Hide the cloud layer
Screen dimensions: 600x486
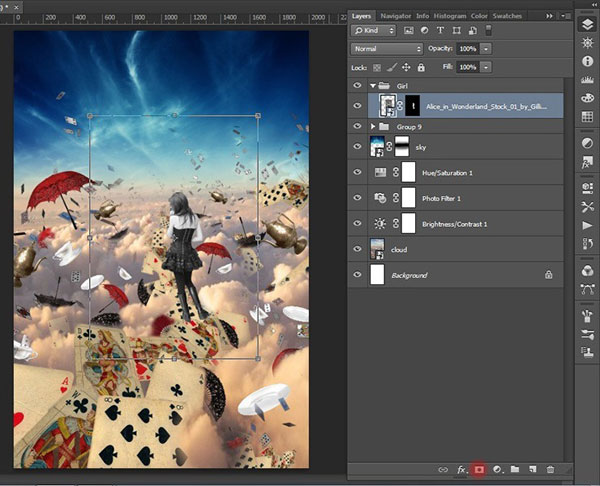(x=357, y=249)
